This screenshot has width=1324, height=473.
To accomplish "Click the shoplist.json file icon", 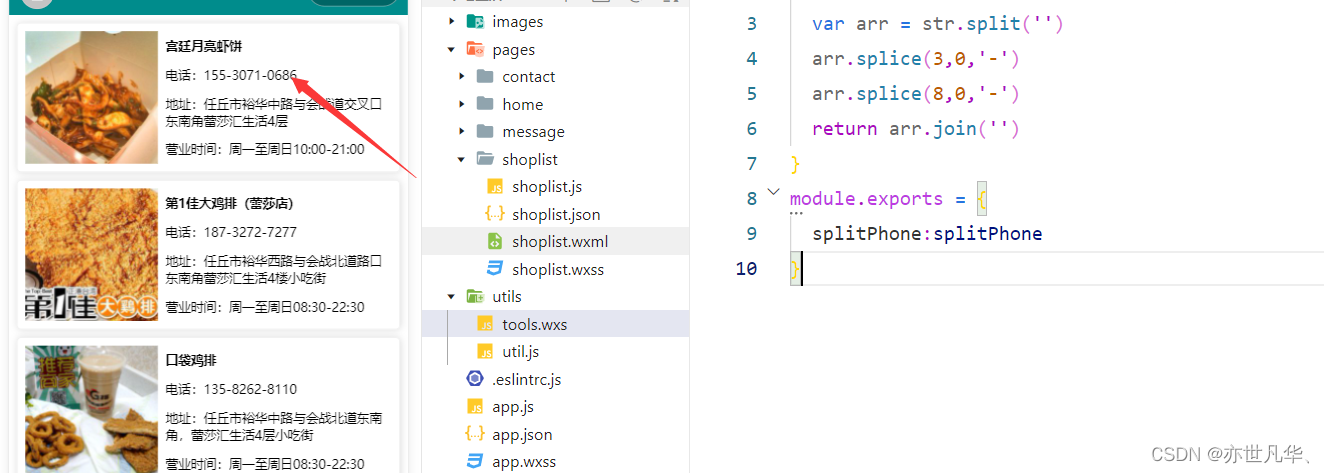I will pos(495,214).
